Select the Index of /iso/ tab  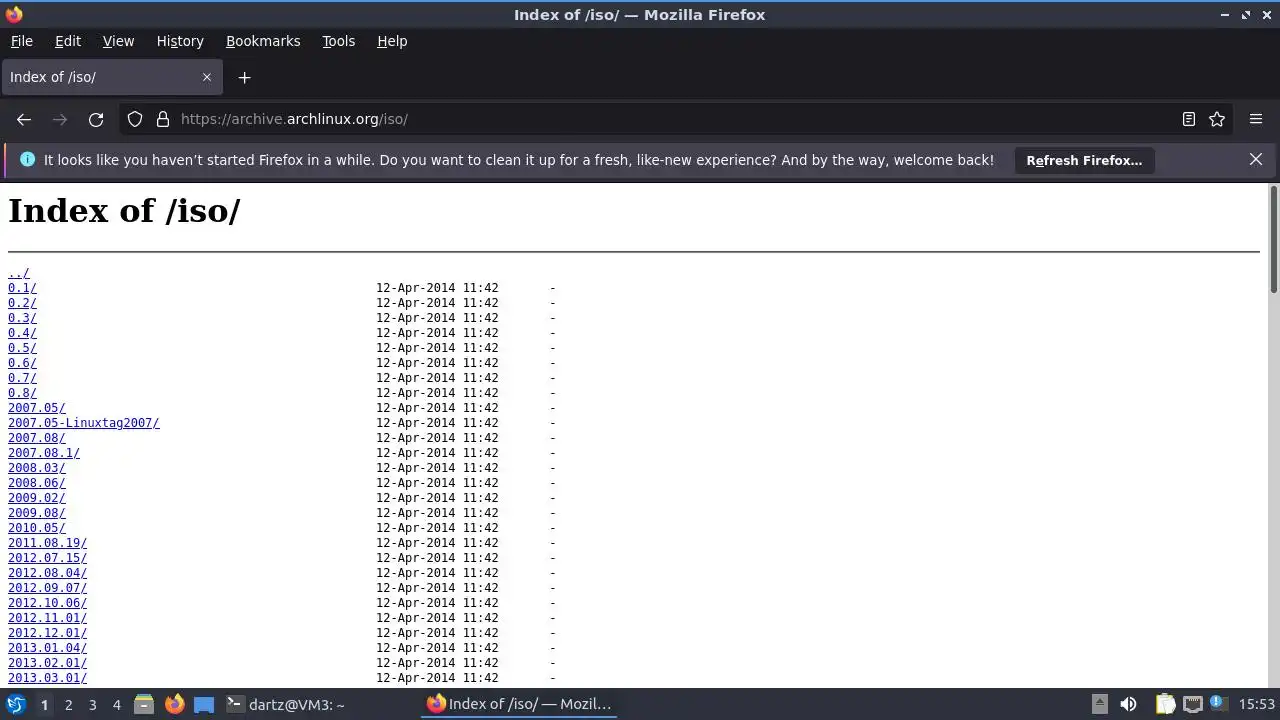point(111,77)
